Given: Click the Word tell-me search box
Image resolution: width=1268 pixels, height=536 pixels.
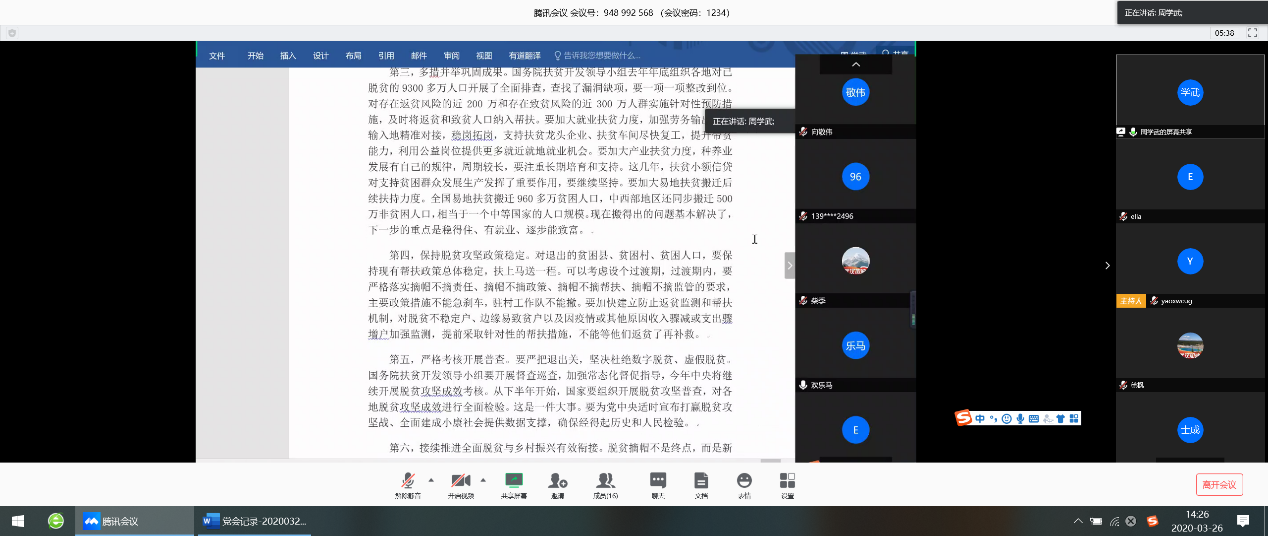Looking at the screenshot, I should (600, 56).
